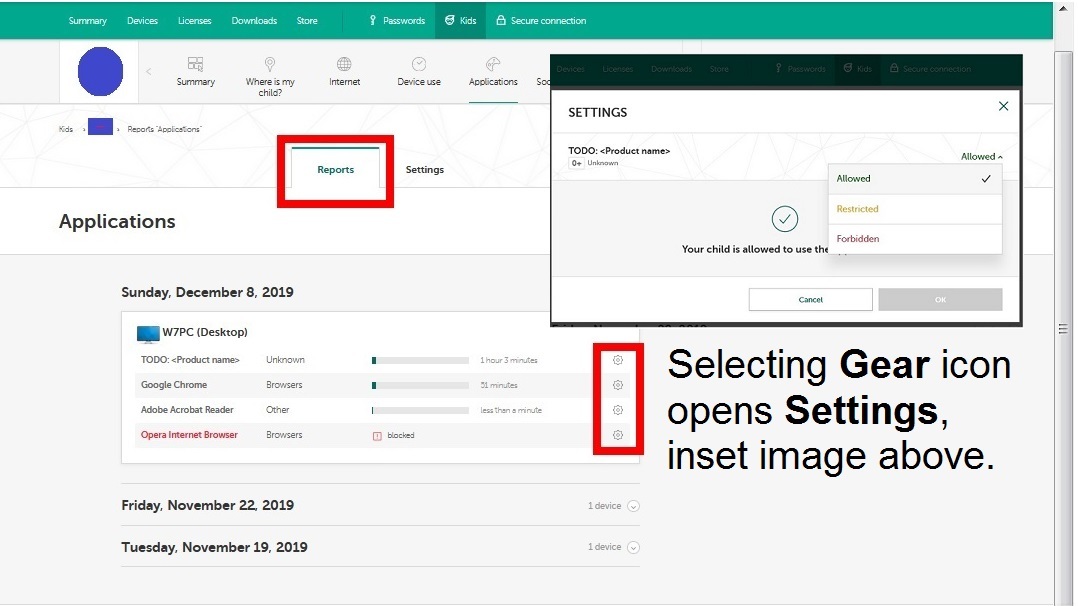Viewport: 1078px width, 606px height.
Task: Open Kids in the top bar
Action: [x=460, y=21]
